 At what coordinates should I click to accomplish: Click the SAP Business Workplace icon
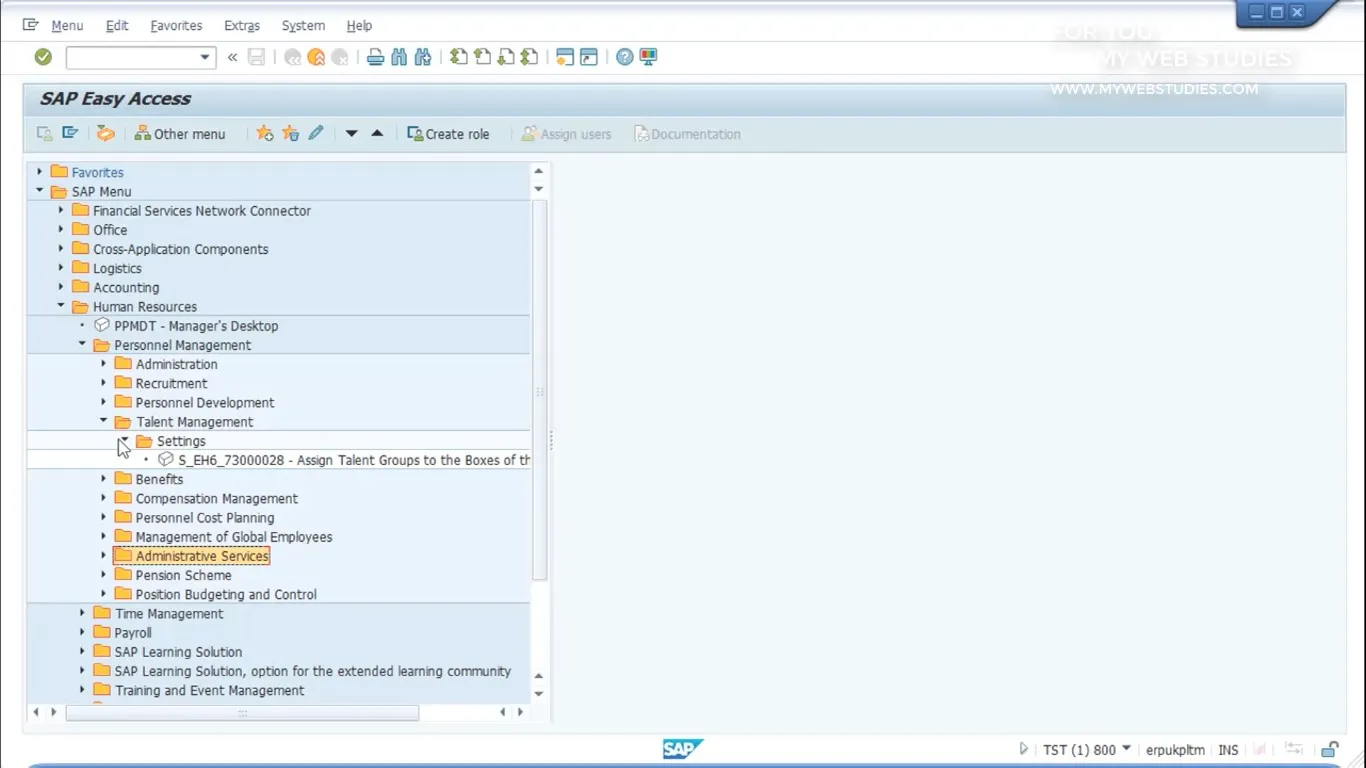click(x=105, y=133)
